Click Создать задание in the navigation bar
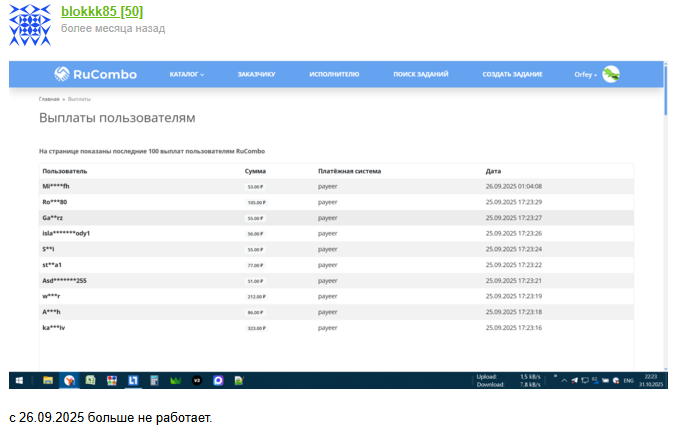Viewport: 676px width, 440px height. [512, 74]
